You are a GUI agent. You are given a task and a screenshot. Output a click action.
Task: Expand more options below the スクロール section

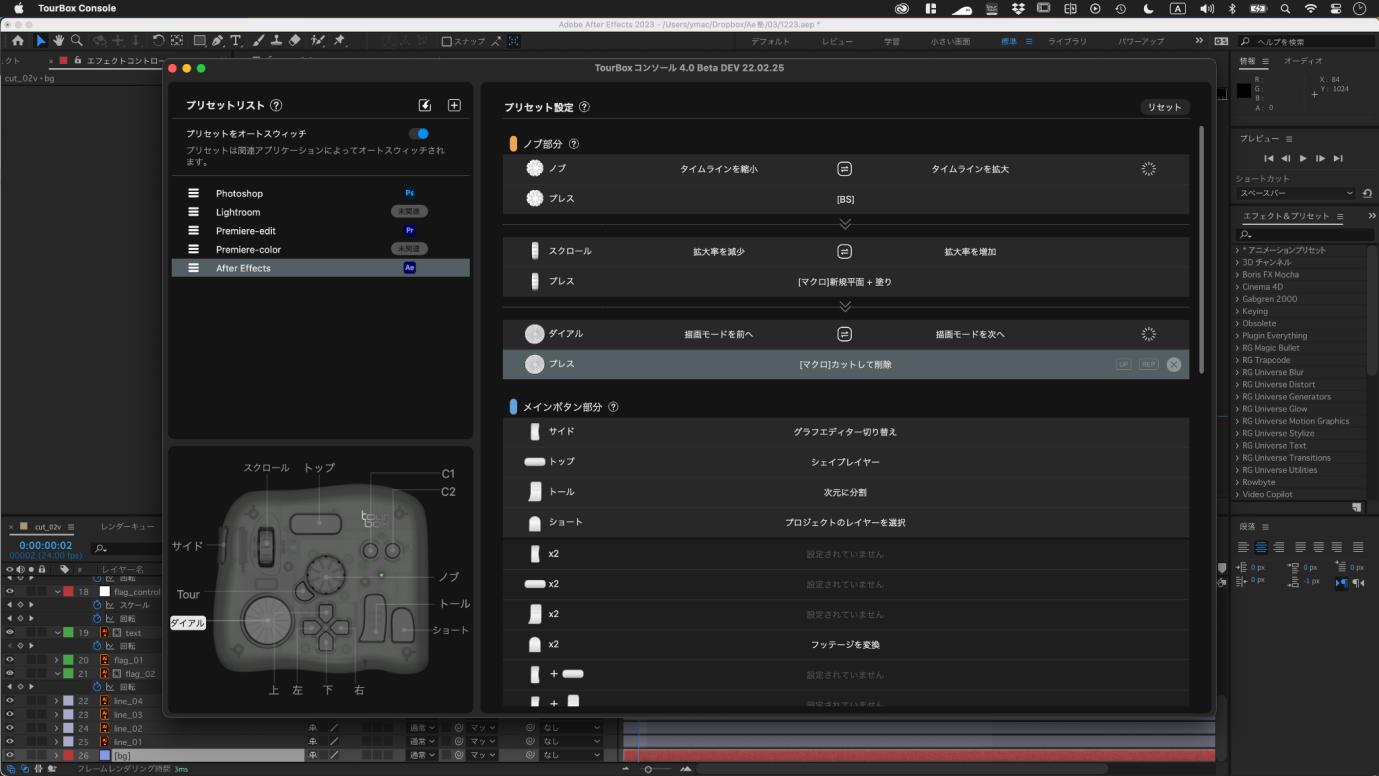point(845,306)
